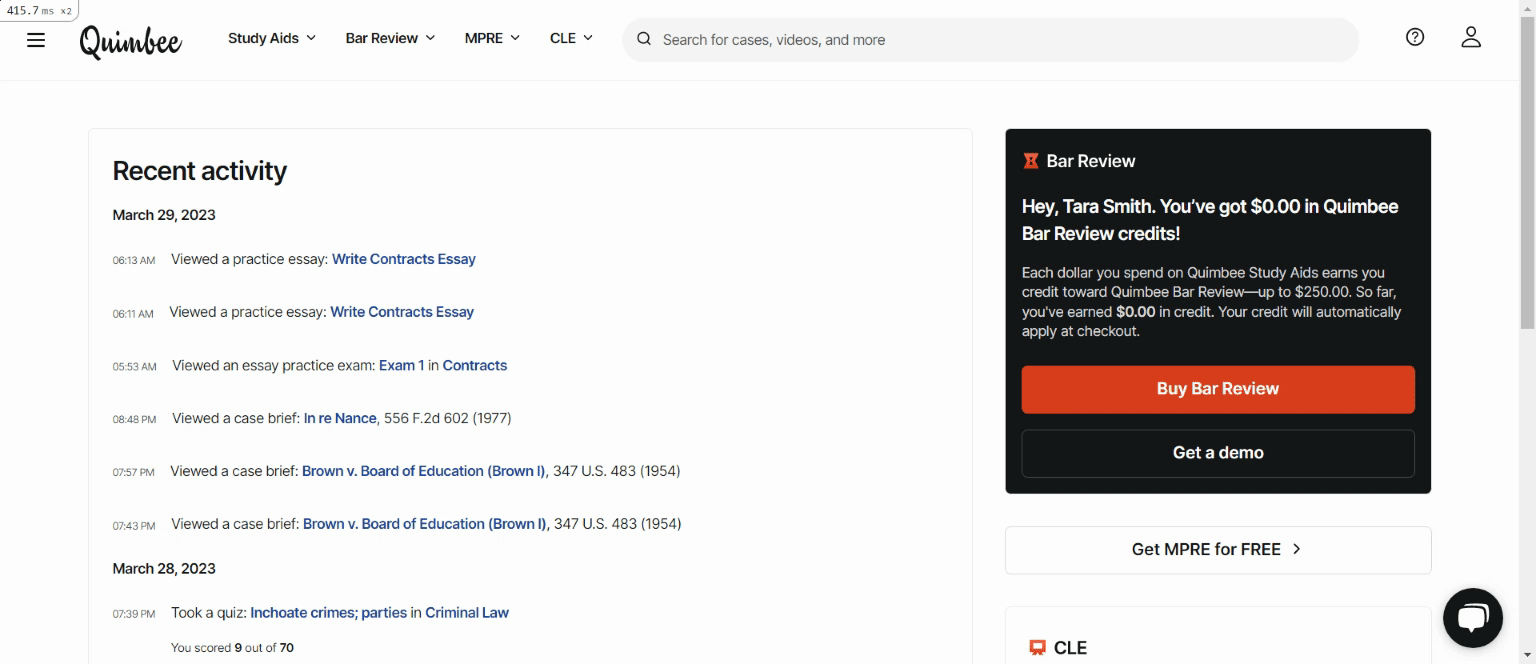Expand the Bar Review dropdown menu
The image size is (1536, 664).
coord(390,38)
